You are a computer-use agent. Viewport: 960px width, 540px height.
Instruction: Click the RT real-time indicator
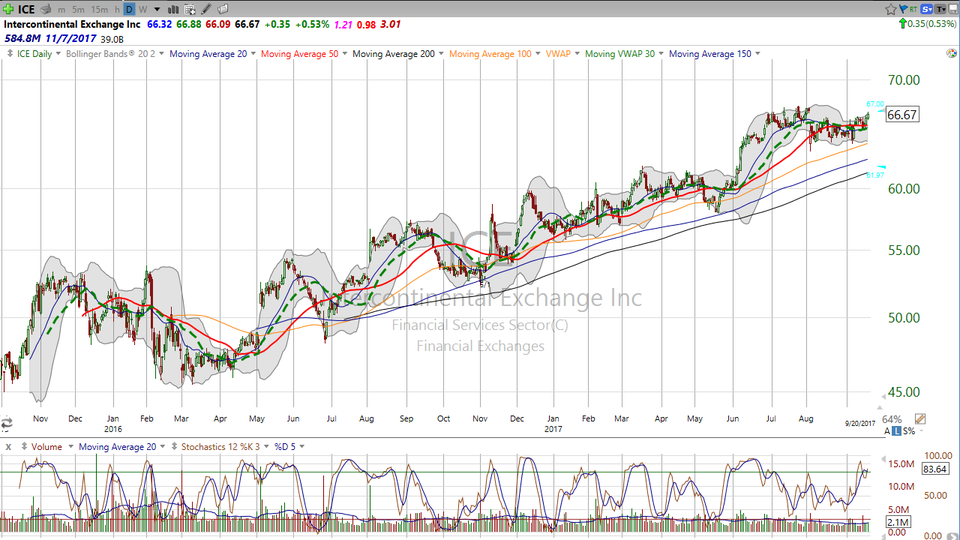click(913, 9)
